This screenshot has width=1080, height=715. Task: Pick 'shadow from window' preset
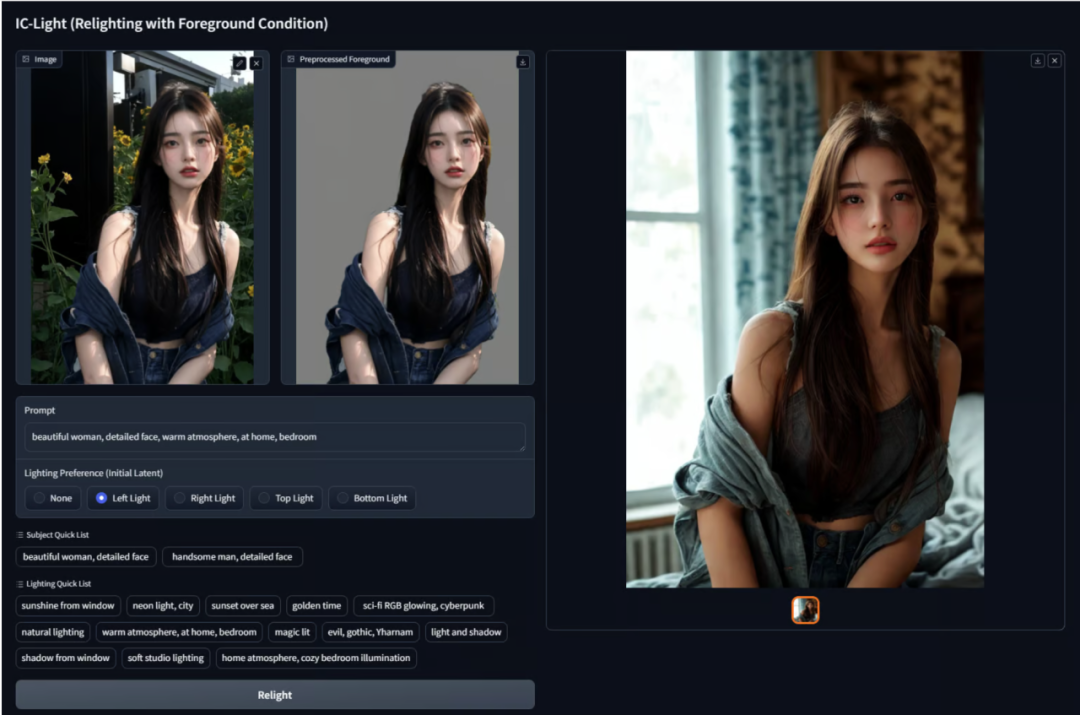pyautogui.click(x=65, y=658)
